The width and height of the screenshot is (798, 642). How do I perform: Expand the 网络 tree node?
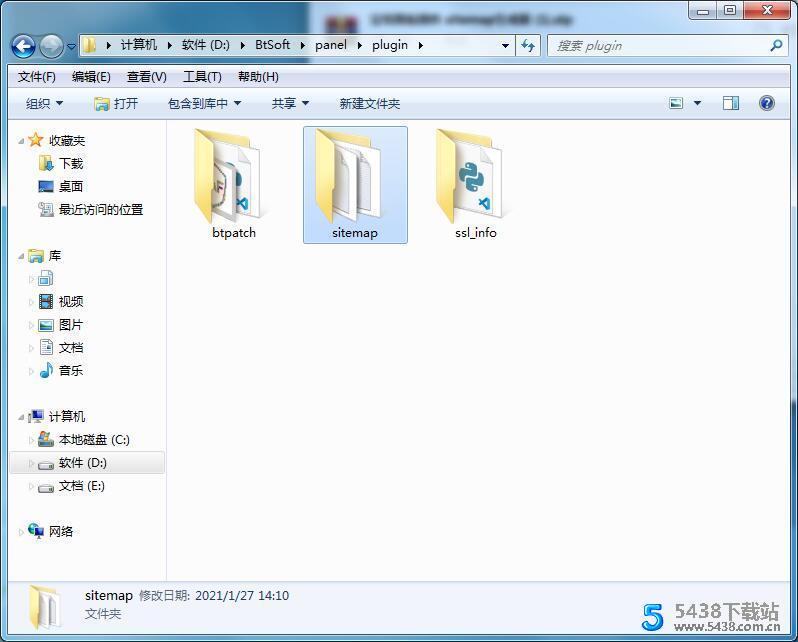pos(21,532)
